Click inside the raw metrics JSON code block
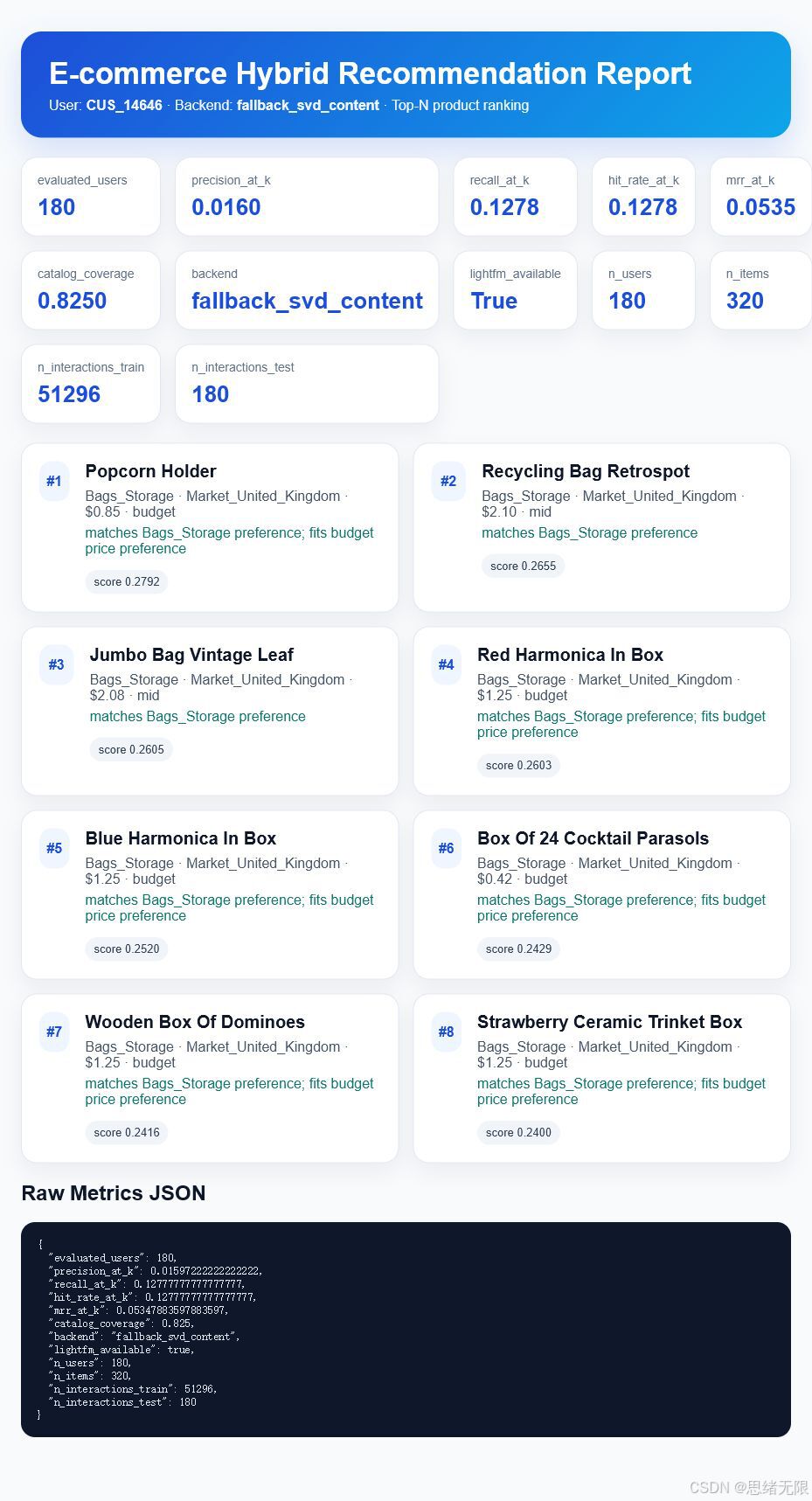The height and width of the screenshot is (1501, 812). 406,1330
